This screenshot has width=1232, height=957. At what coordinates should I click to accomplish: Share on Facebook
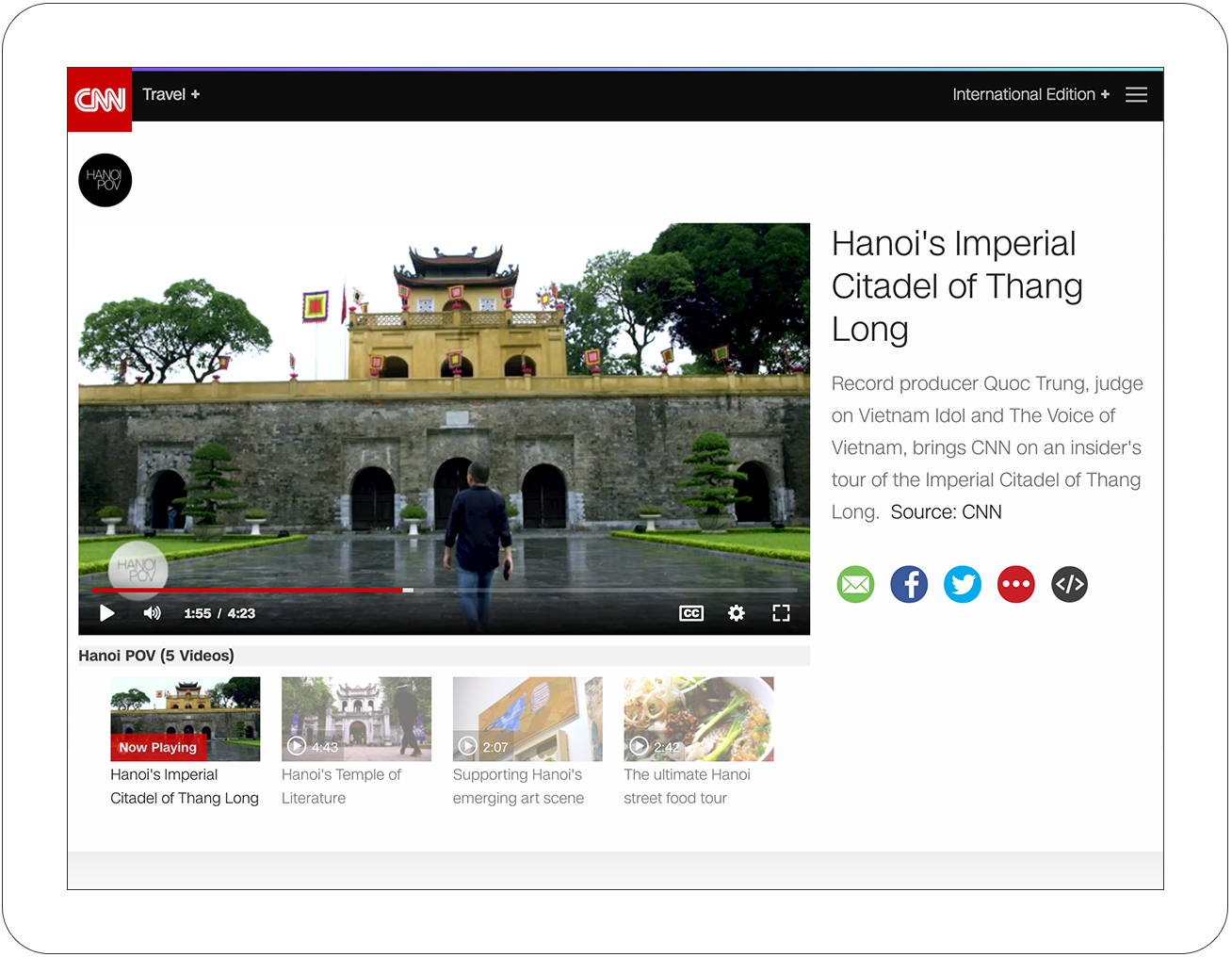[x=909, y=584]
